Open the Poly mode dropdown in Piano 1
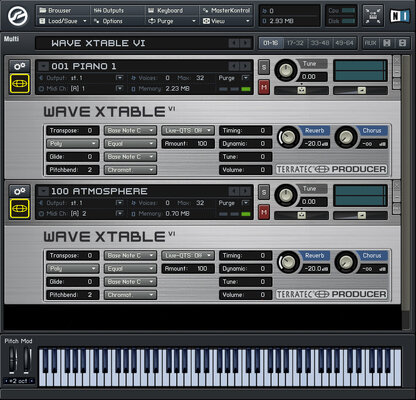416x400 pixels. 72,144
